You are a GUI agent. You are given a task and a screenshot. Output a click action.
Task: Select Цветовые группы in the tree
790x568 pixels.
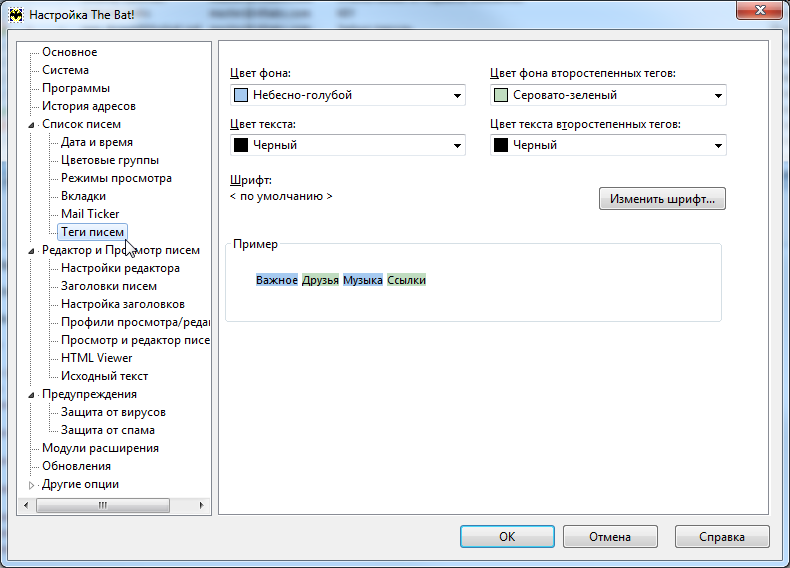[110, 160]
